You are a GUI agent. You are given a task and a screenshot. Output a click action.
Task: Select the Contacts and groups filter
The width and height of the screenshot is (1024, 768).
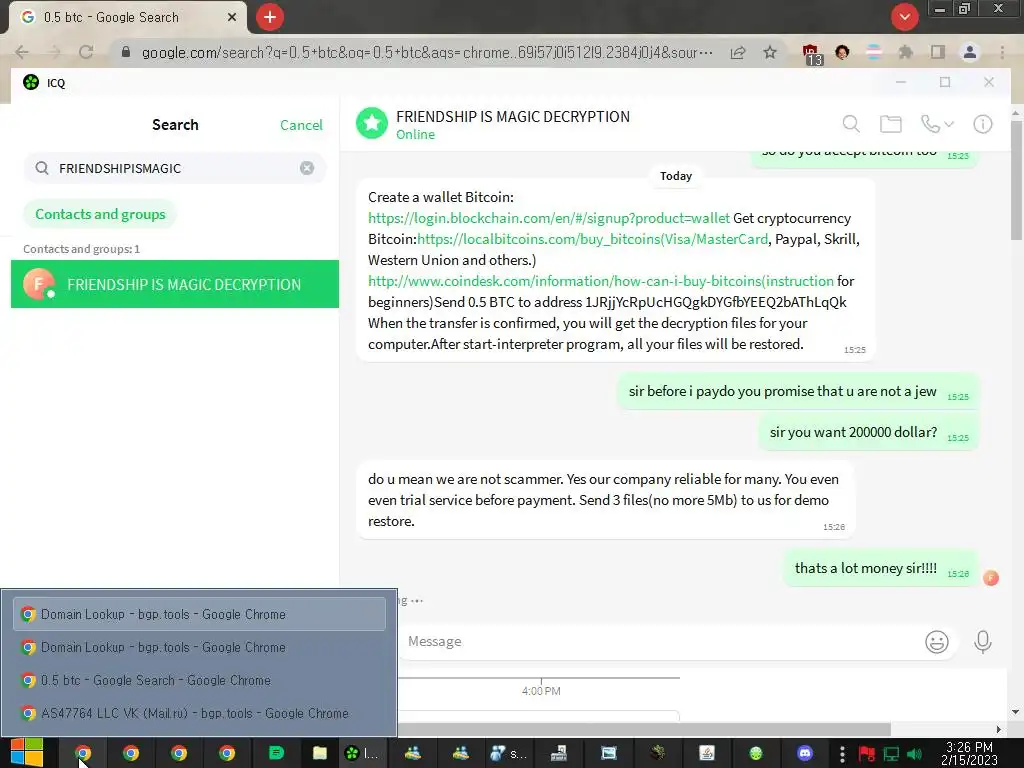[x=100, y=214]
